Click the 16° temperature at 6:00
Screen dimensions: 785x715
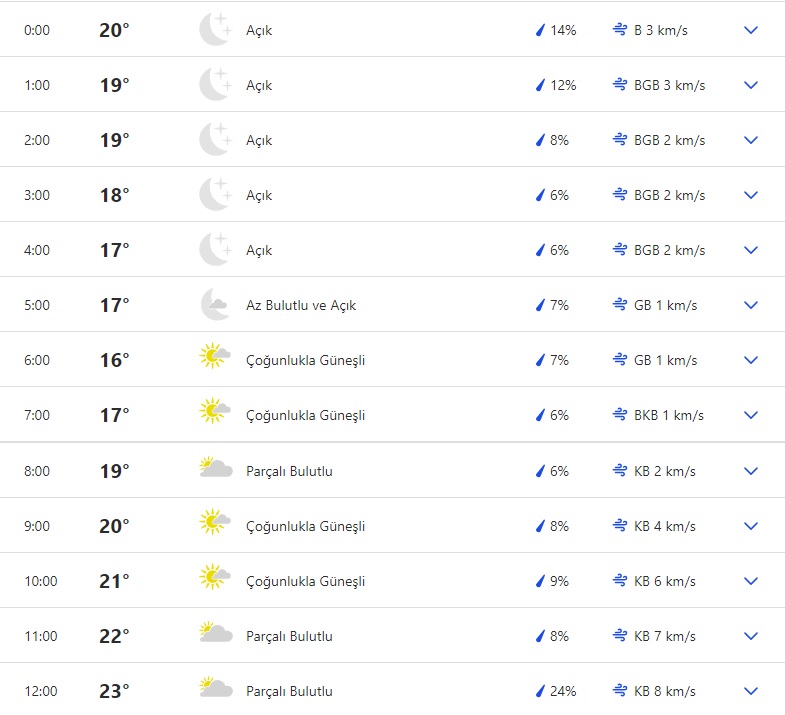click(x=114, y=360)
